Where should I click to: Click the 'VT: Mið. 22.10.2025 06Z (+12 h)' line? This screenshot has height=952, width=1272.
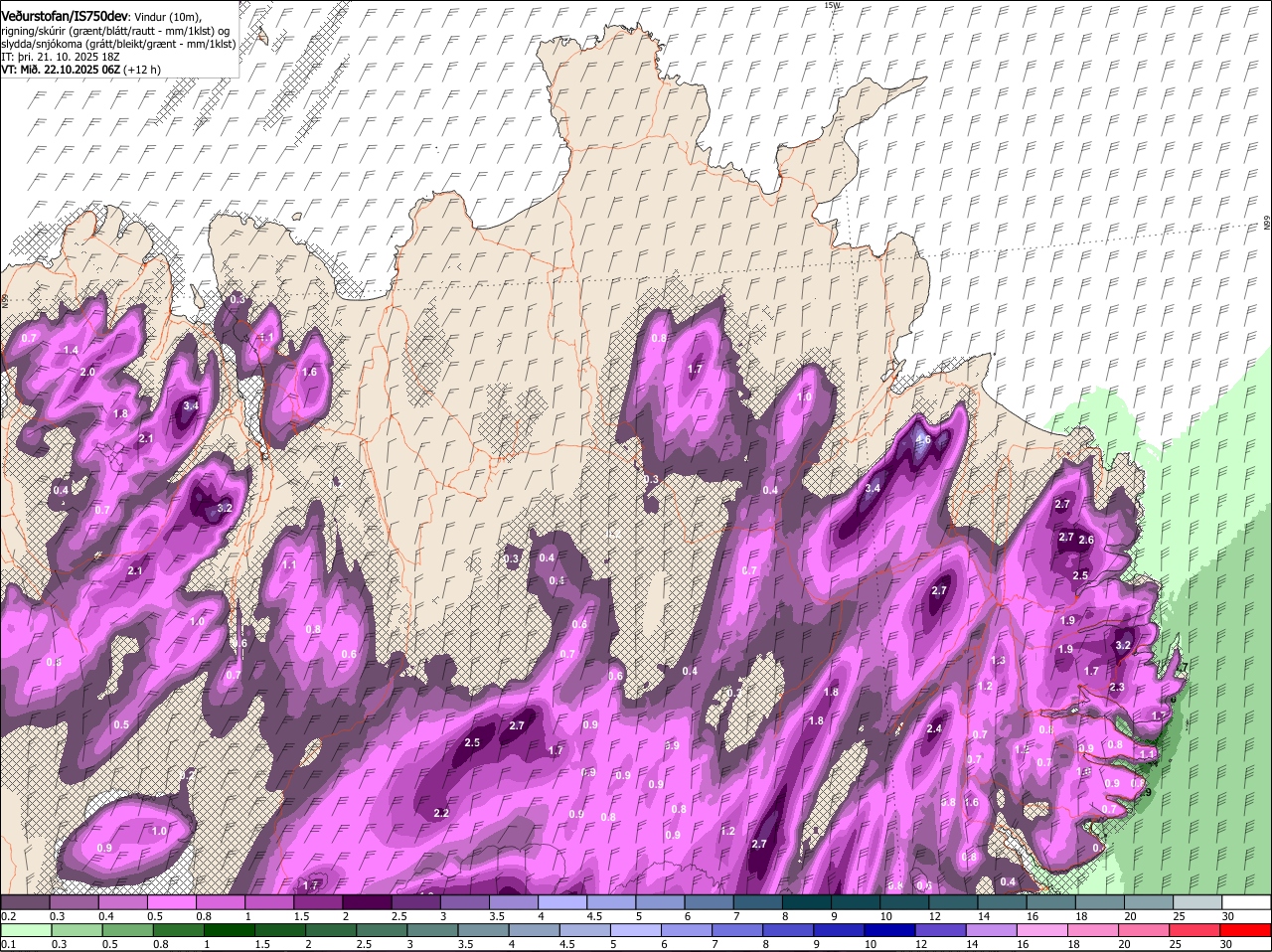coord(81,70)
